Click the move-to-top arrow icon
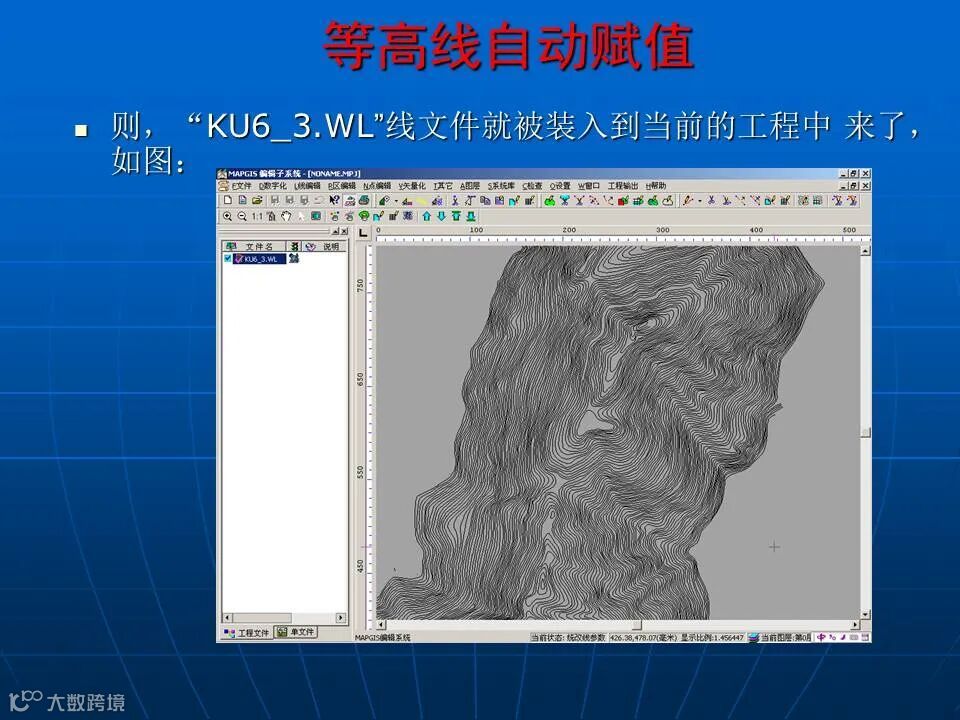The image size is (960, 720). click(x=456, y=216)
